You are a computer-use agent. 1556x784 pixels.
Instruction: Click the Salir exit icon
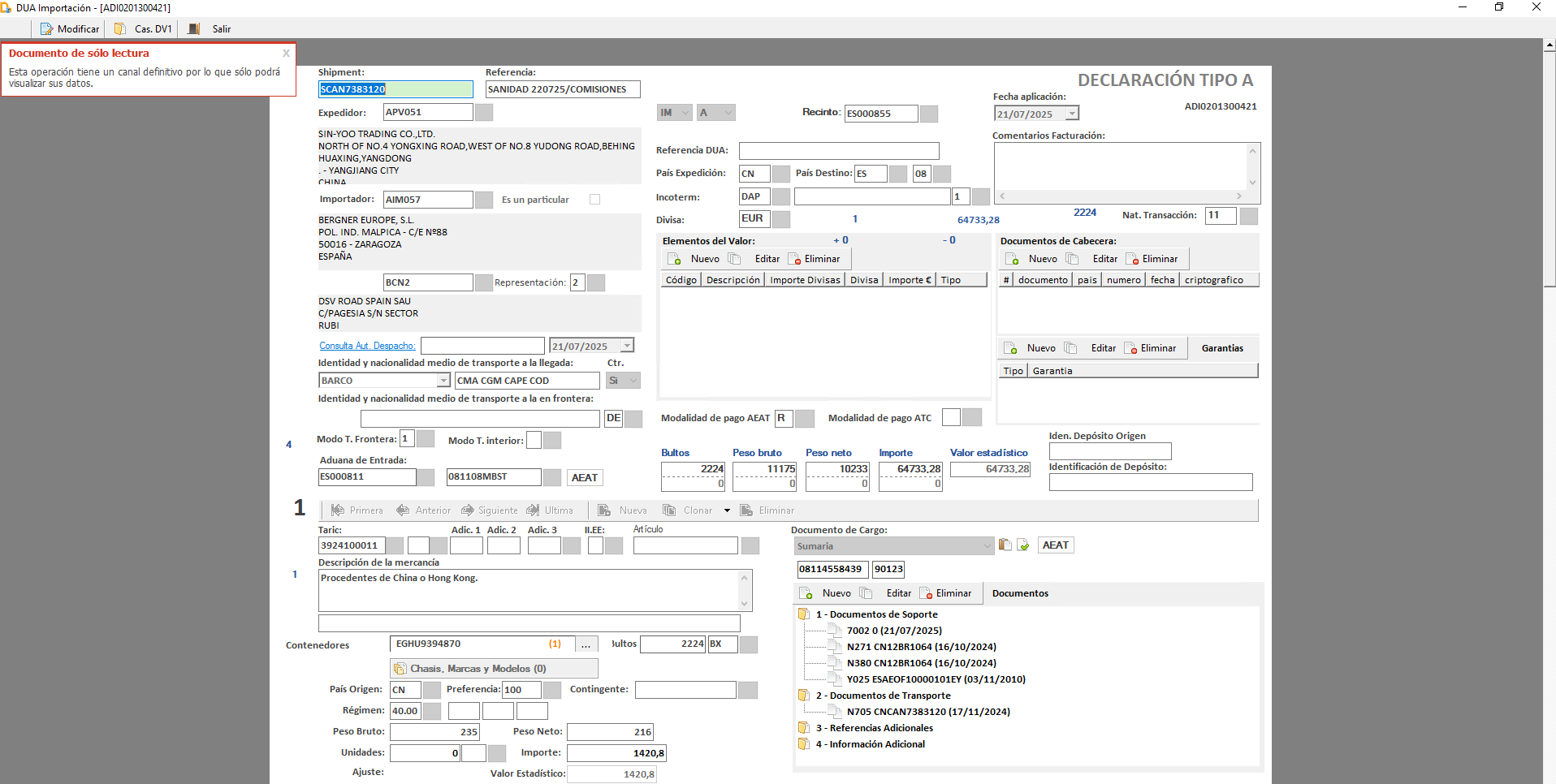pos(194,29)
